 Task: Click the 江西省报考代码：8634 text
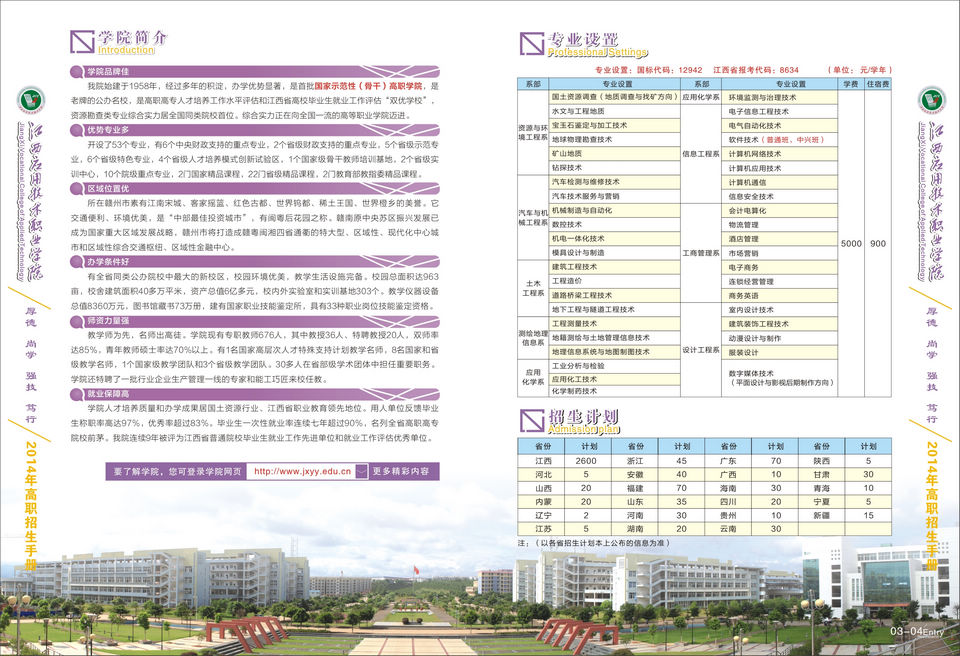[756, 70]
